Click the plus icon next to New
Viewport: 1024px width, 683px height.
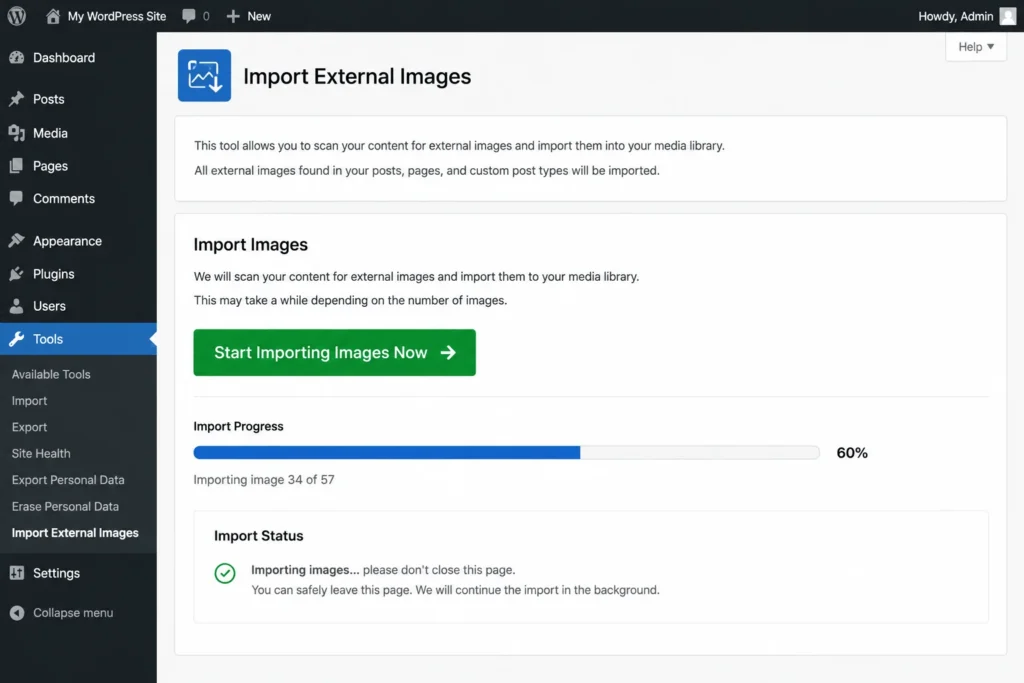click(233, 16)
